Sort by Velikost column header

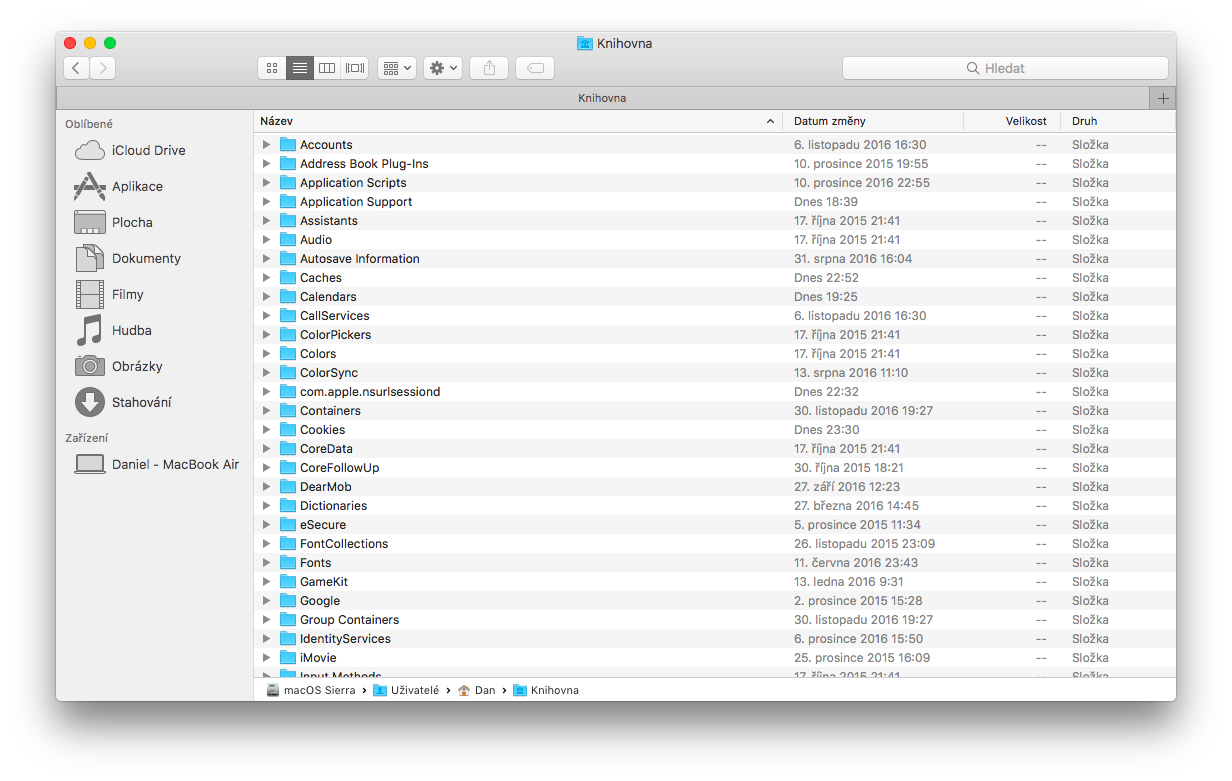(x=1011, y=121)
